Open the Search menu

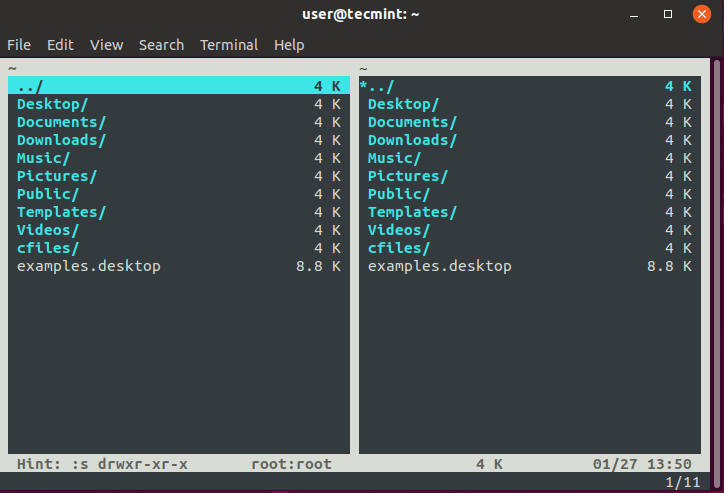pos(161,45)
